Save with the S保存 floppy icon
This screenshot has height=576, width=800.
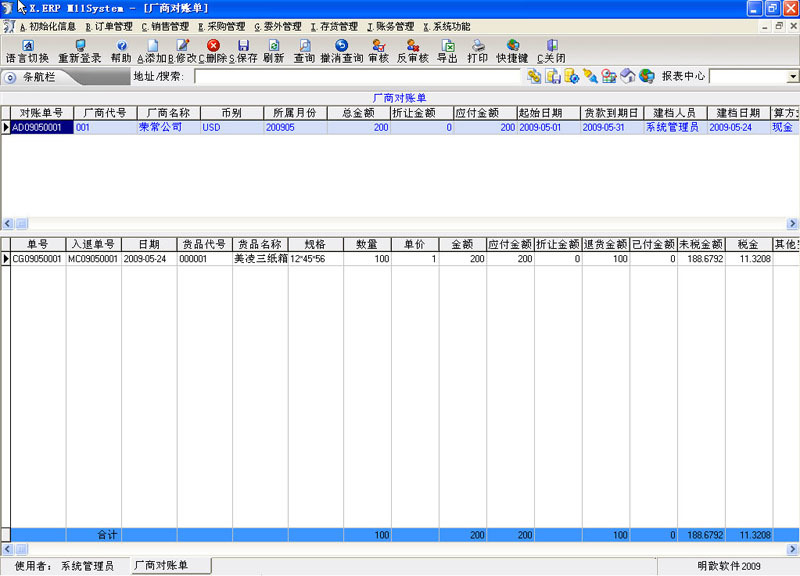coord(243,45)
